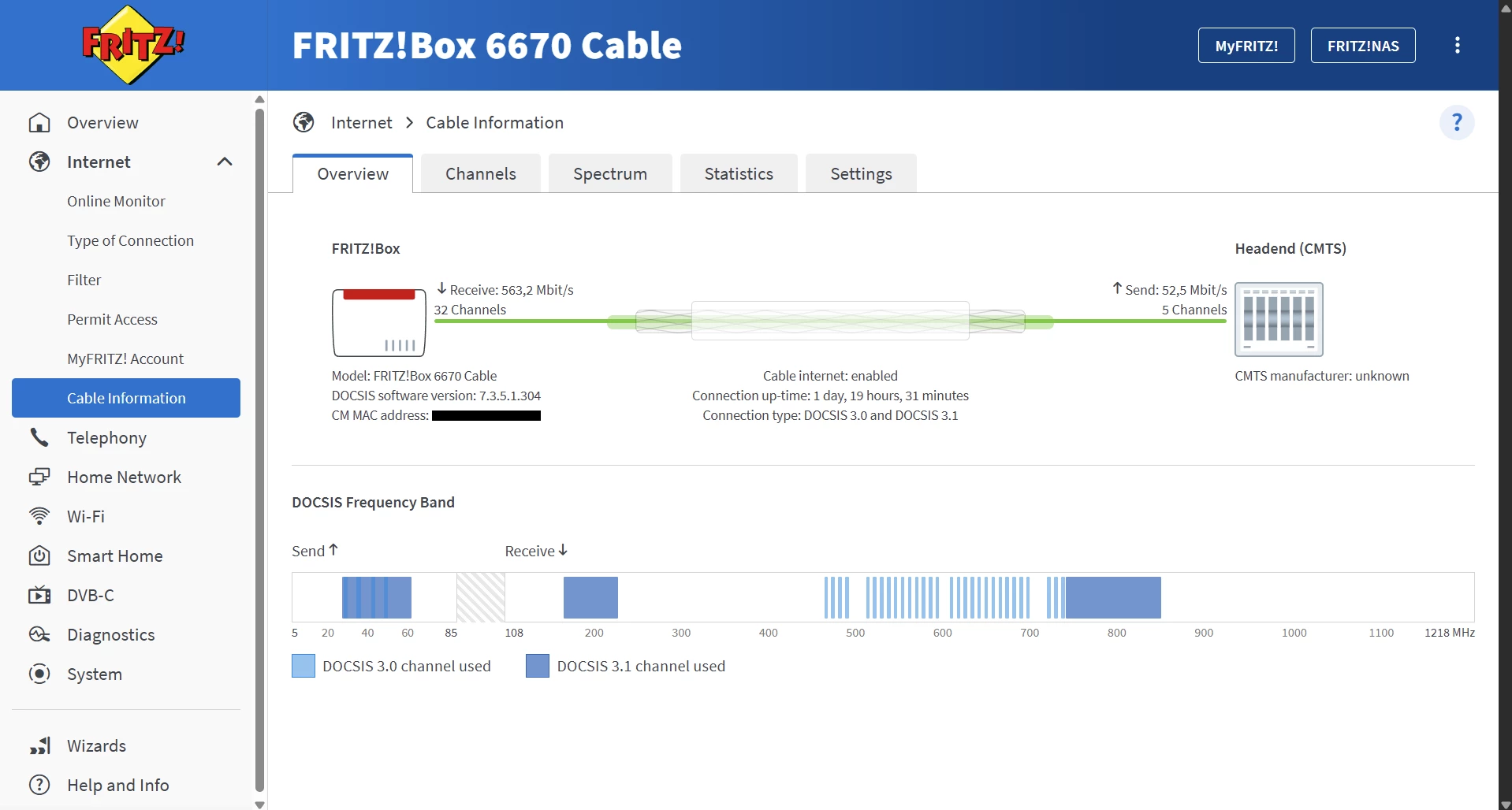Image resolution: width=1512 pixels, height=810 pixels.
Task: Click the DVB-C television icon
Action: click(39, 595)
